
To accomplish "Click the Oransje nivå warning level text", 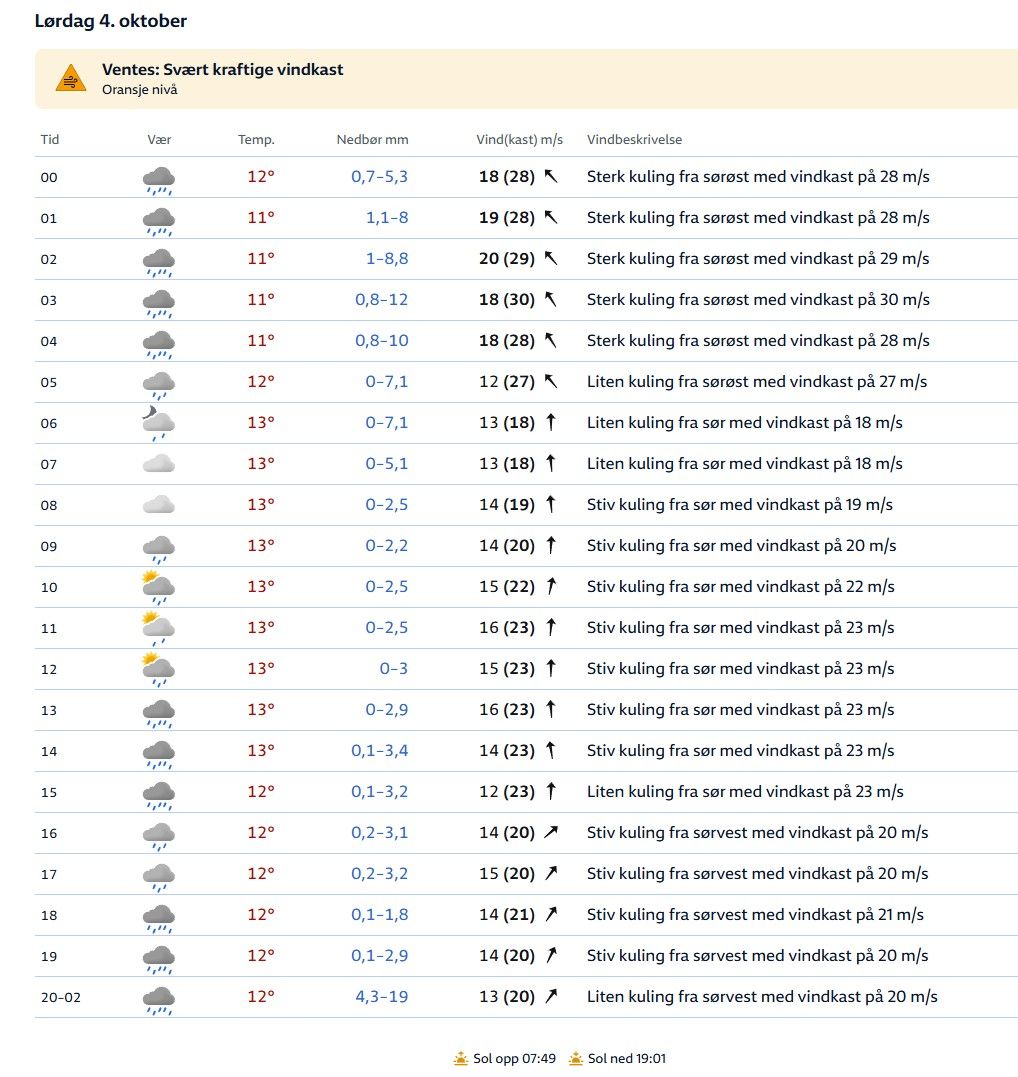I will click(x=140, y=90).
